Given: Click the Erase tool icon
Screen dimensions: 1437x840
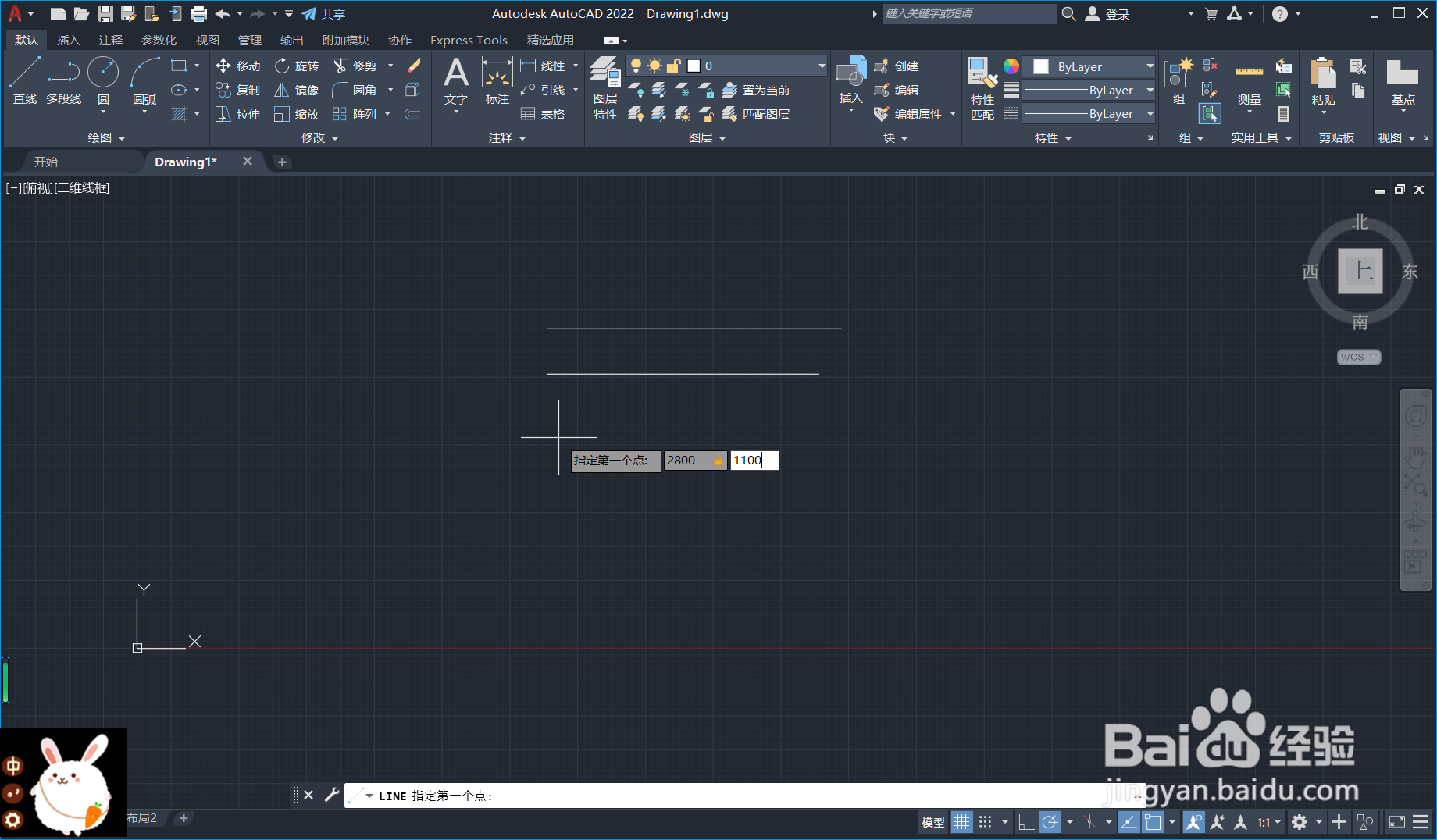Looking at the screenshot, I should click(x=413, y=66).
